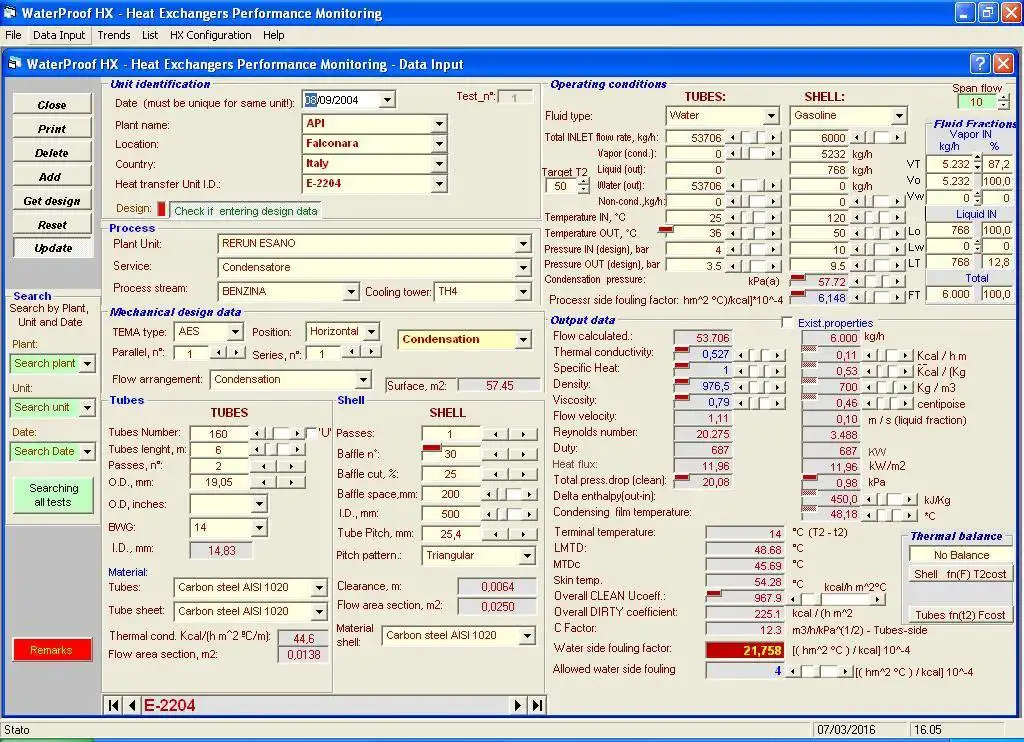The height and width of the screenshot is (742, 1024).
Task: Go to previous record in navigator
Action: [132, 705]
